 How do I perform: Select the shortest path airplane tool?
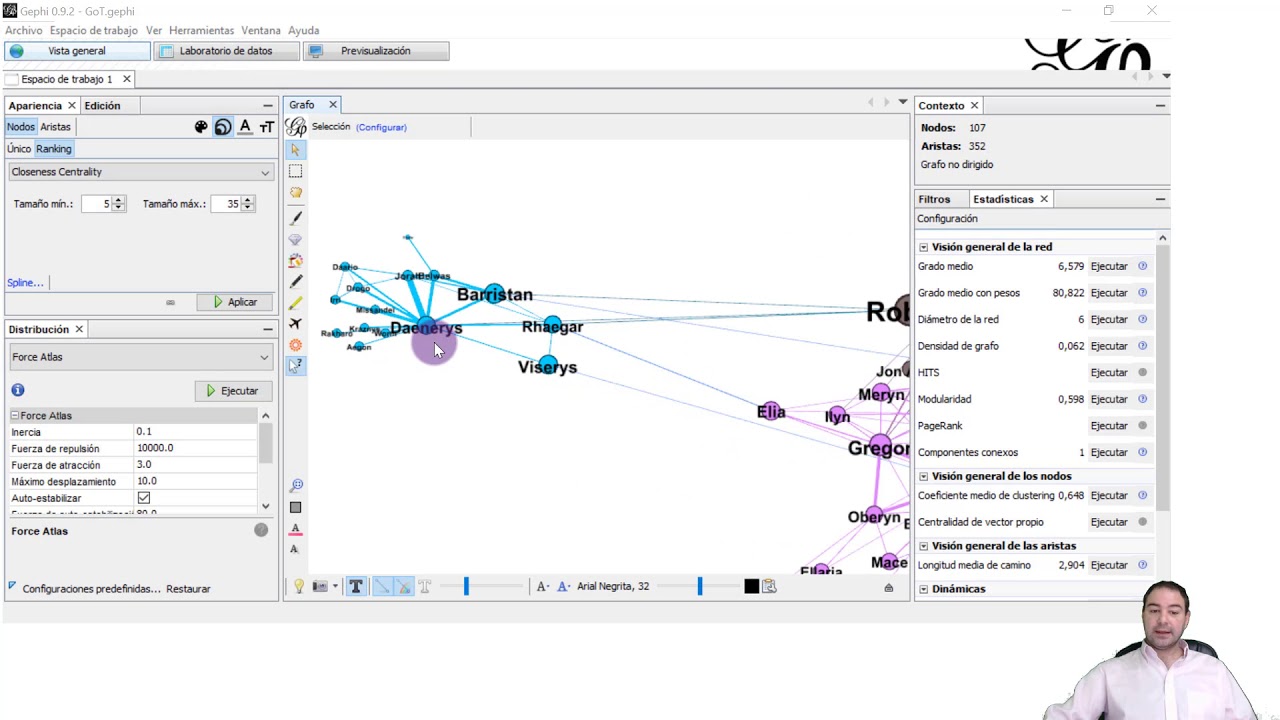(x=295, y=324)
